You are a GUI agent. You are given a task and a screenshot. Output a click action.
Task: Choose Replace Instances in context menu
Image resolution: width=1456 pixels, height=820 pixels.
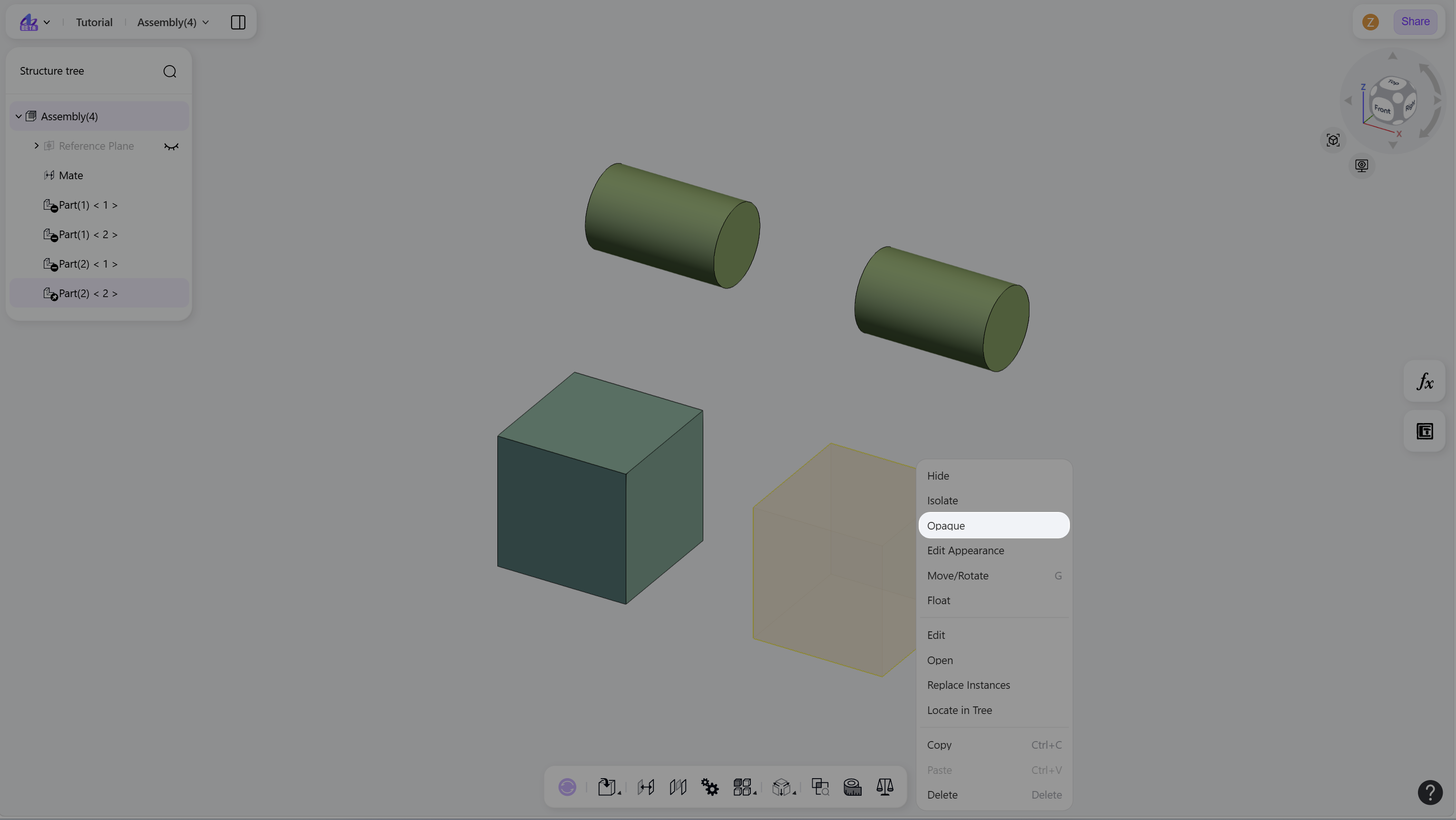[994, 685]
